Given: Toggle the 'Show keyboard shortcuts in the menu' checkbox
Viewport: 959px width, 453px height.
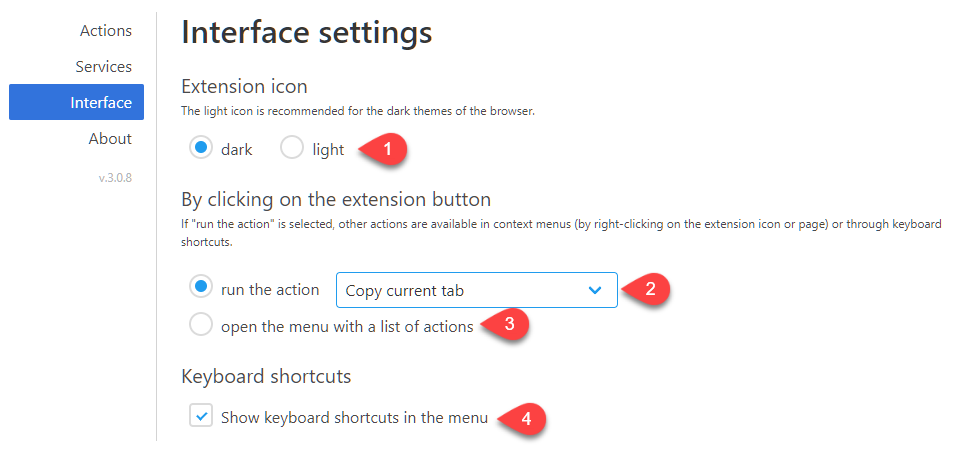Looking at the screenshot, I should pyautogui.click(x=201, y=416).
